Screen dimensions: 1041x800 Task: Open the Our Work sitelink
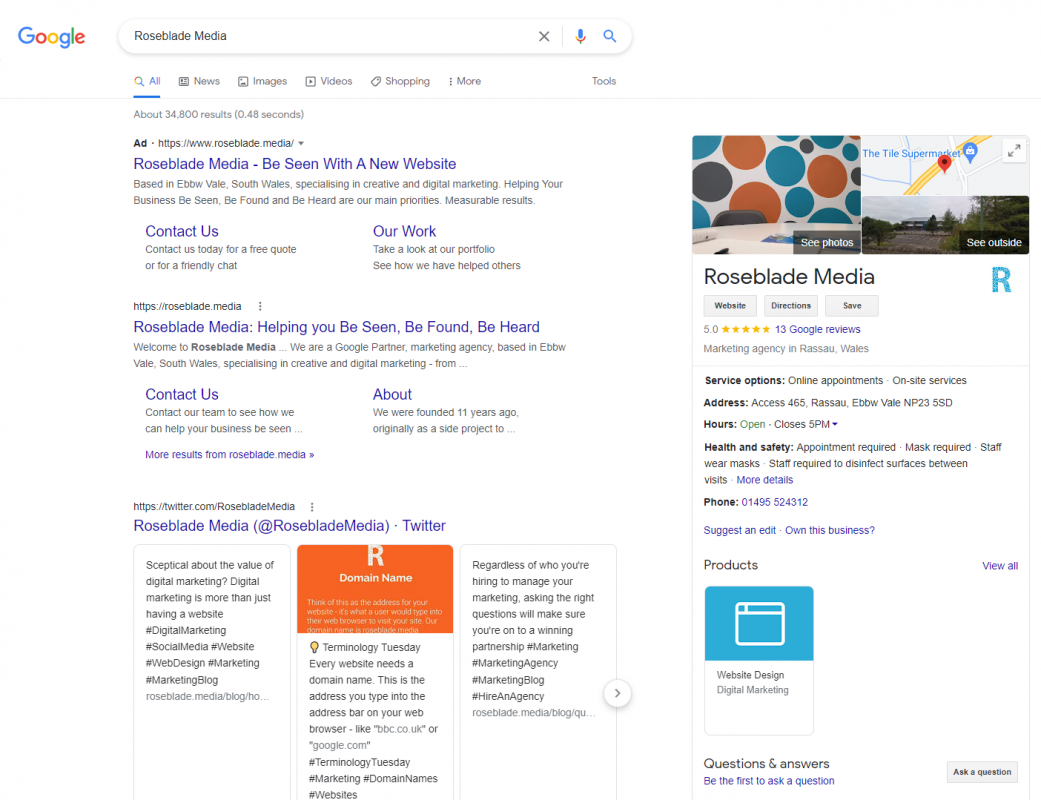[404, 231]
